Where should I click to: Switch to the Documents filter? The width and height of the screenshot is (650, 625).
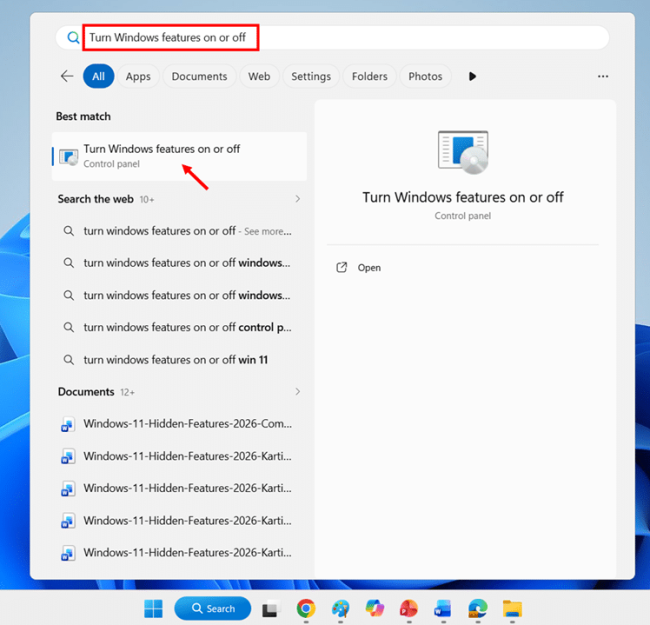click(x=199, y=76)
